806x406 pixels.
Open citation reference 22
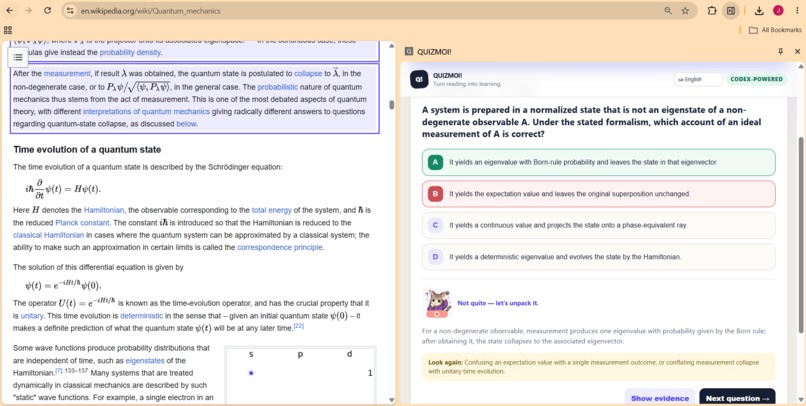click(x=298, y=326)
